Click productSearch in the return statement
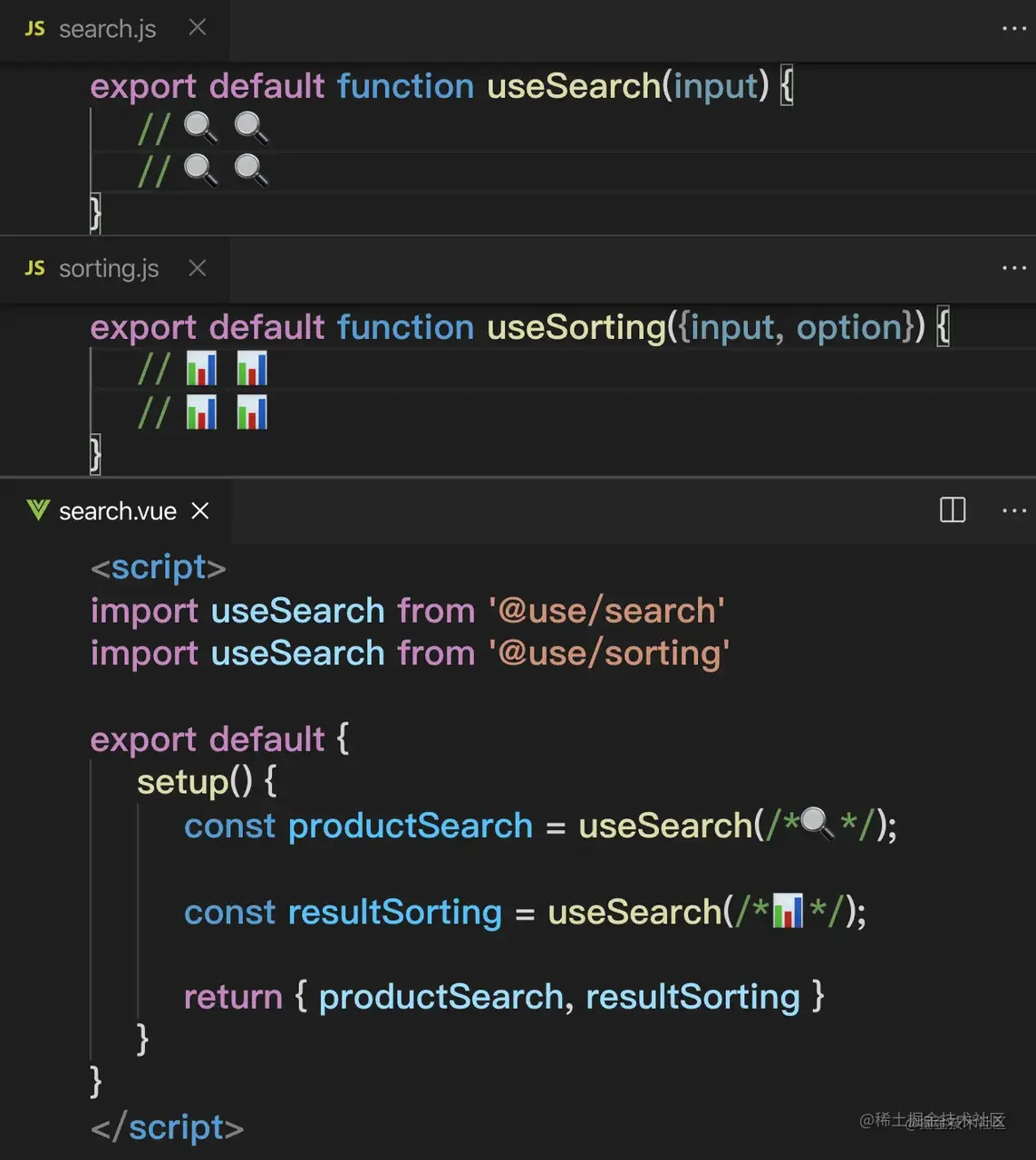This screenshot has width=1036, height=1160. coord(441,998)
